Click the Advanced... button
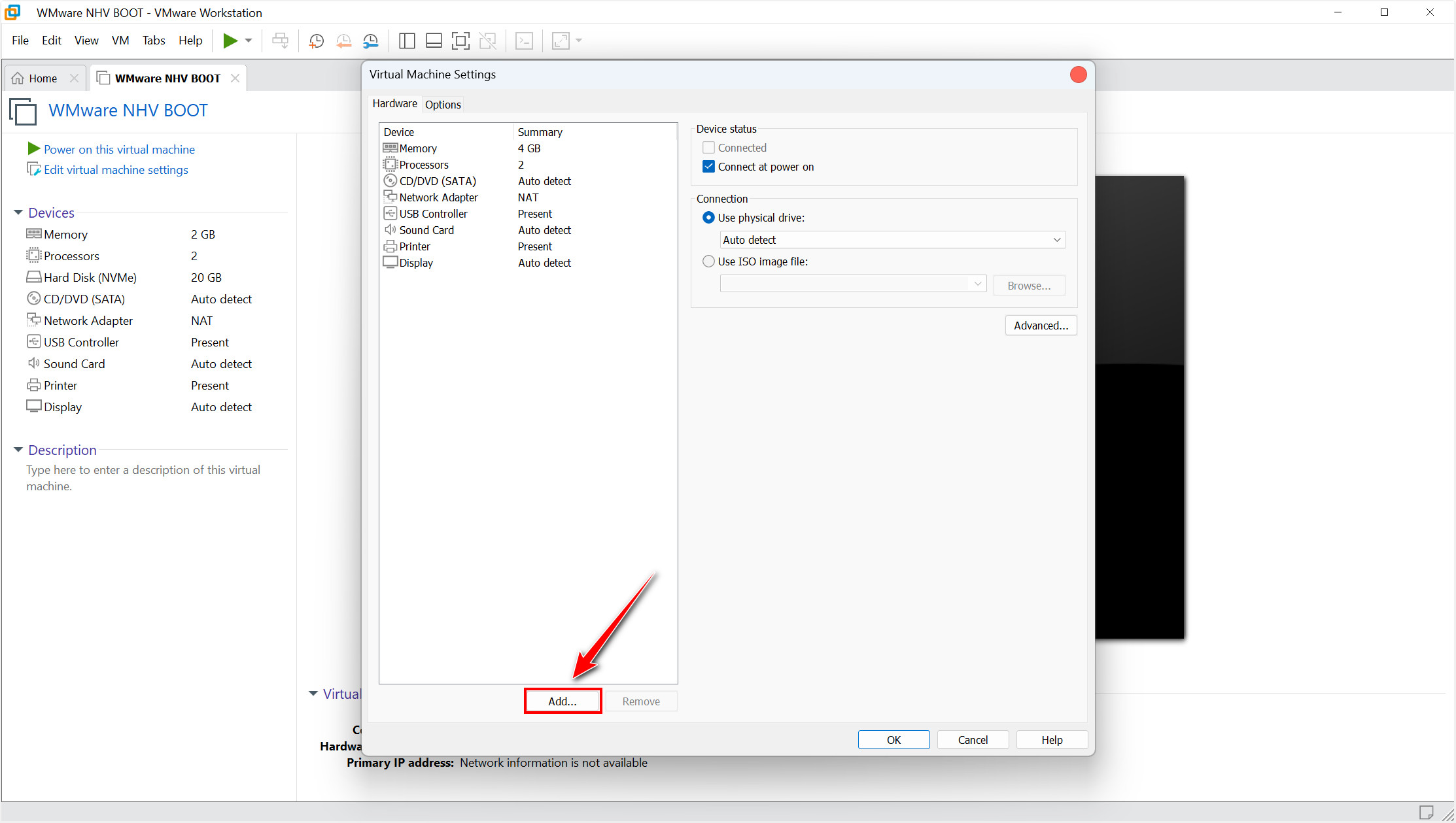Image resolution: width=1456 pixels, height=823 pixels. coord(1040,326)
